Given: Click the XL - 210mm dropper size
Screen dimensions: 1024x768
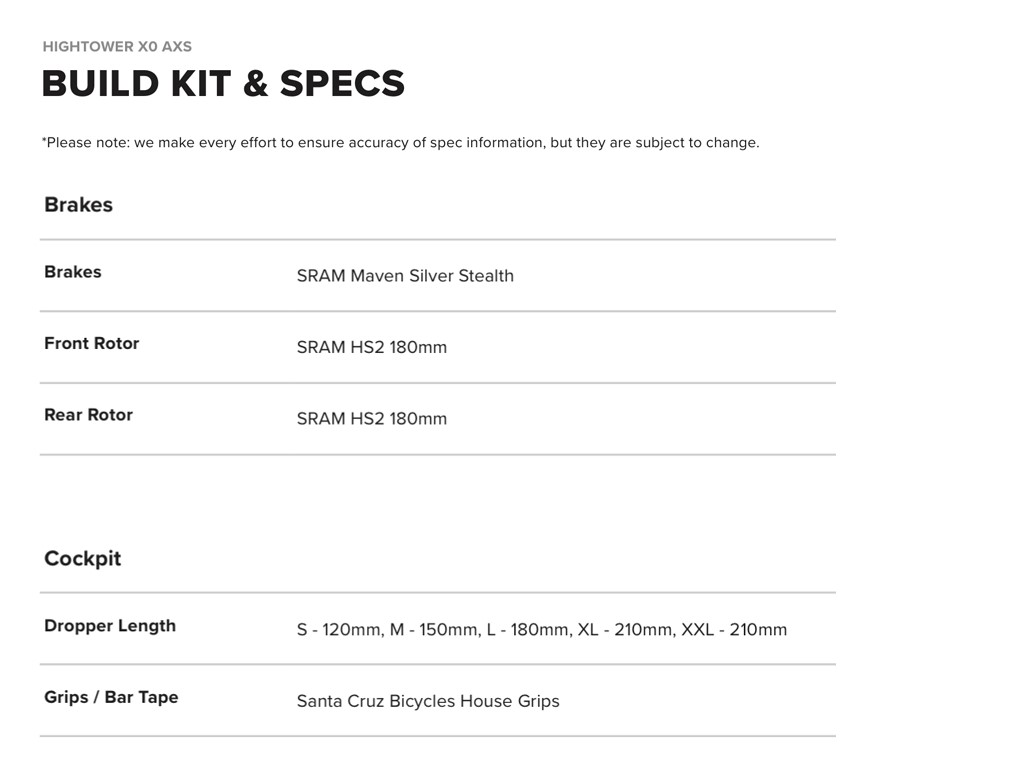Looking at the screenshot, I should click(x=624, y=630).
